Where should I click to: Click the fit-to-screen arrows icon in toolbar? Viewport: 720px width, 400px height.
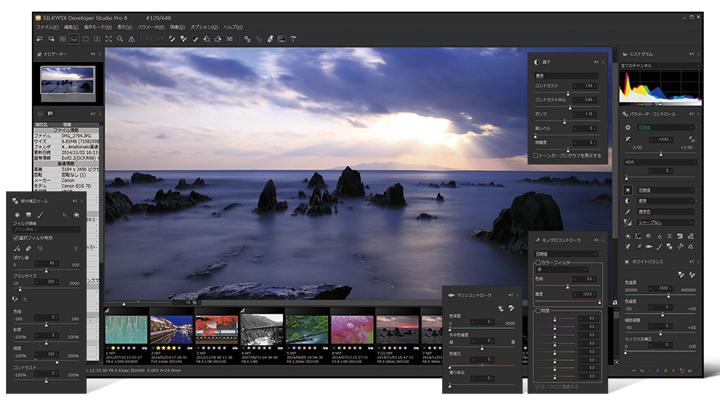(x=108, y=39)
